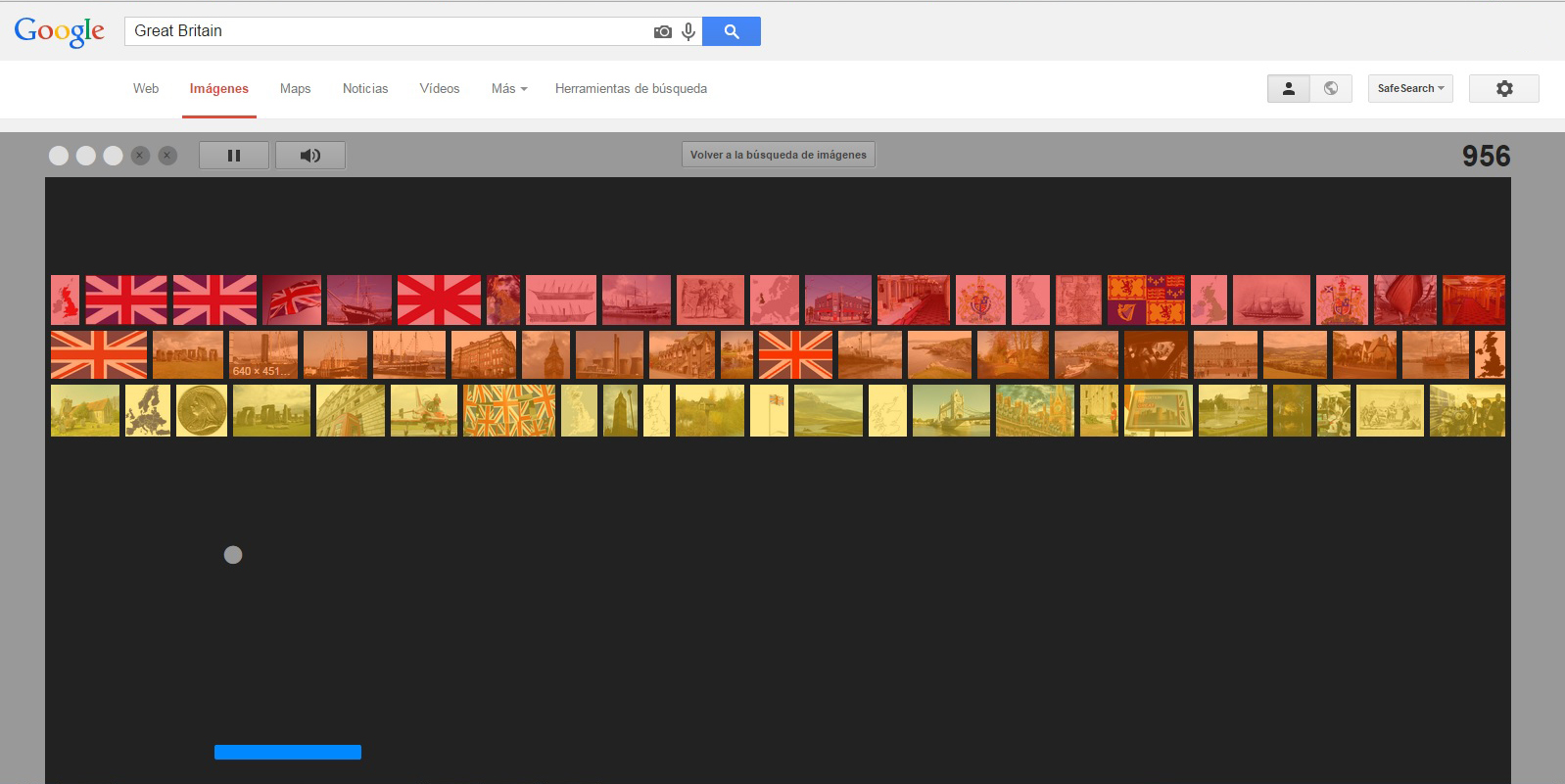This screenshot has height=784, width=1565.
Task: Click Volver a la búsqueda de imágenes
Action: [x=778, y=155]
